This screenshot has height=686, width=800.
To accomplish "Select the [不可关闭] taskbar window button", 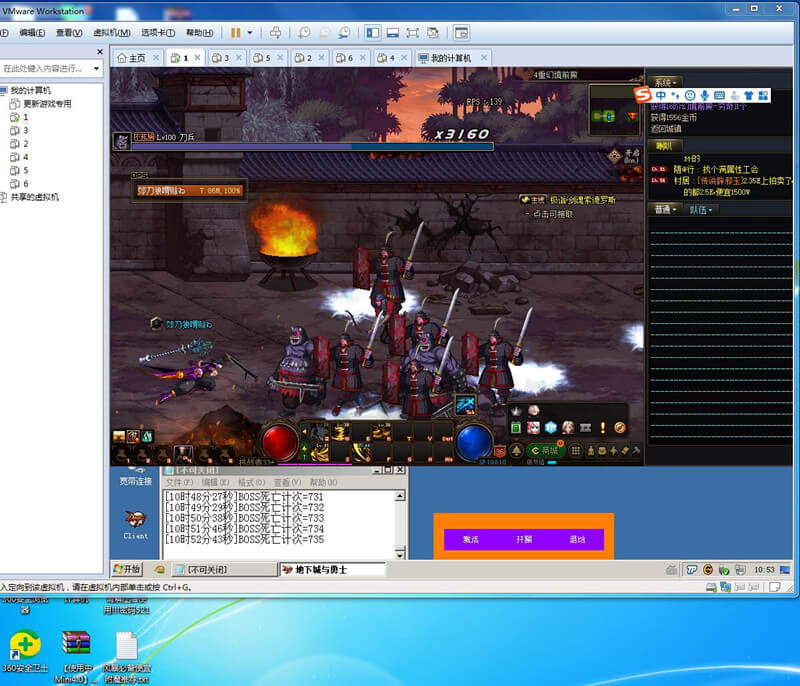I will pyautogui.click(x=223, y=569).
